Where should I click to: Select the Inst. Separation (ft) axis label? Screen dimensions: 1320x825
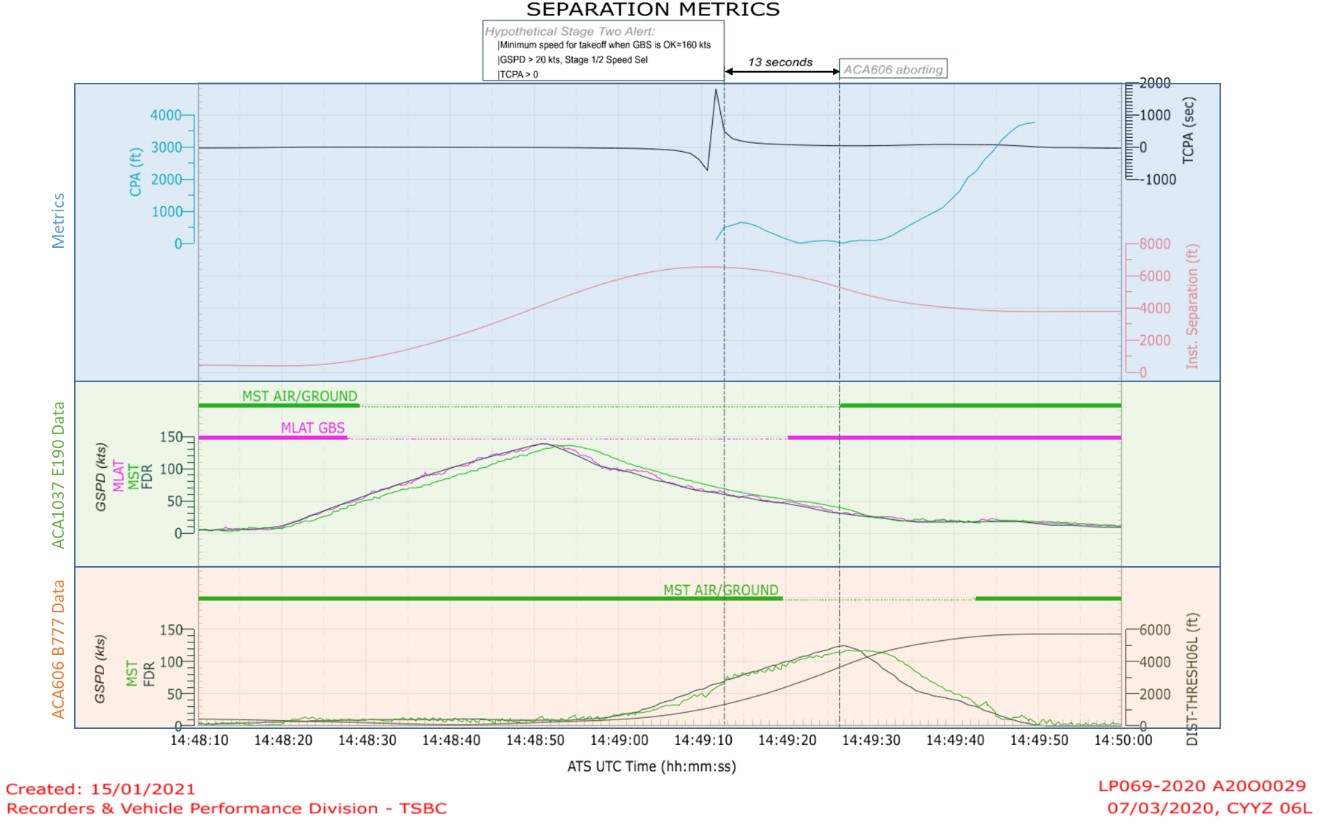click(x=1192, y=307)
